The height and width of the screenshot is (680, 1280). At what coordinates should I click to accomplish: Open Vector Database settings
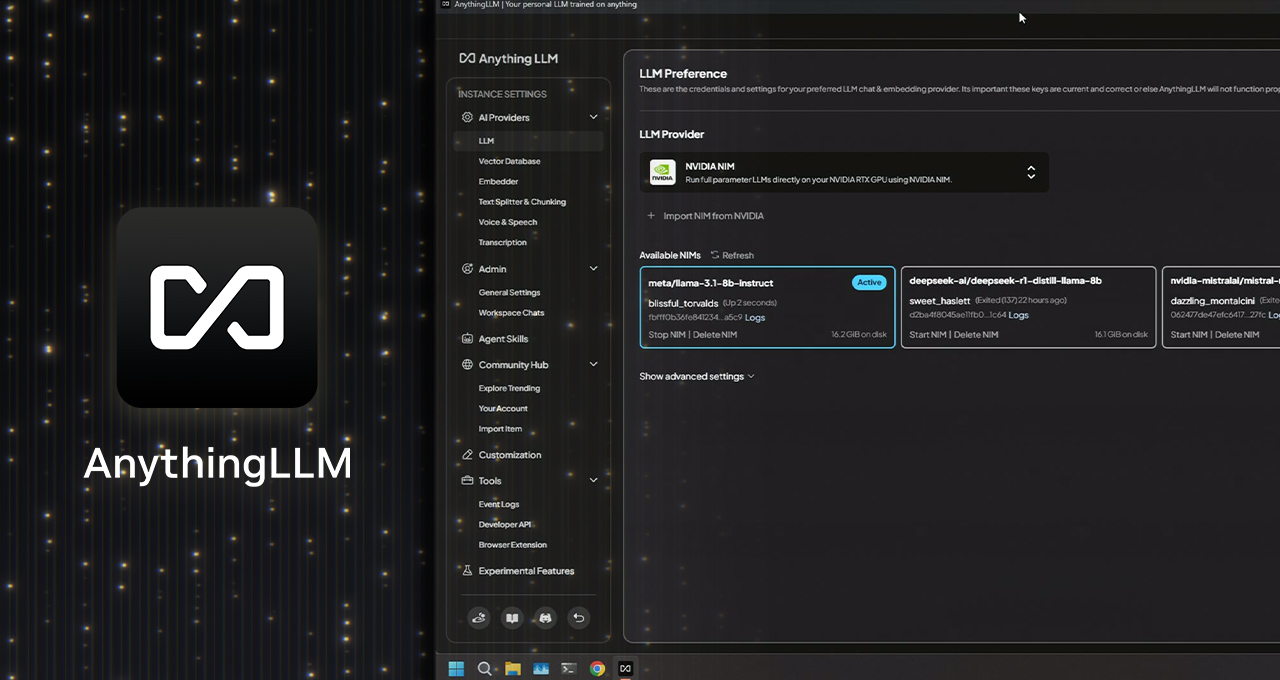click(x=509, y=161)
